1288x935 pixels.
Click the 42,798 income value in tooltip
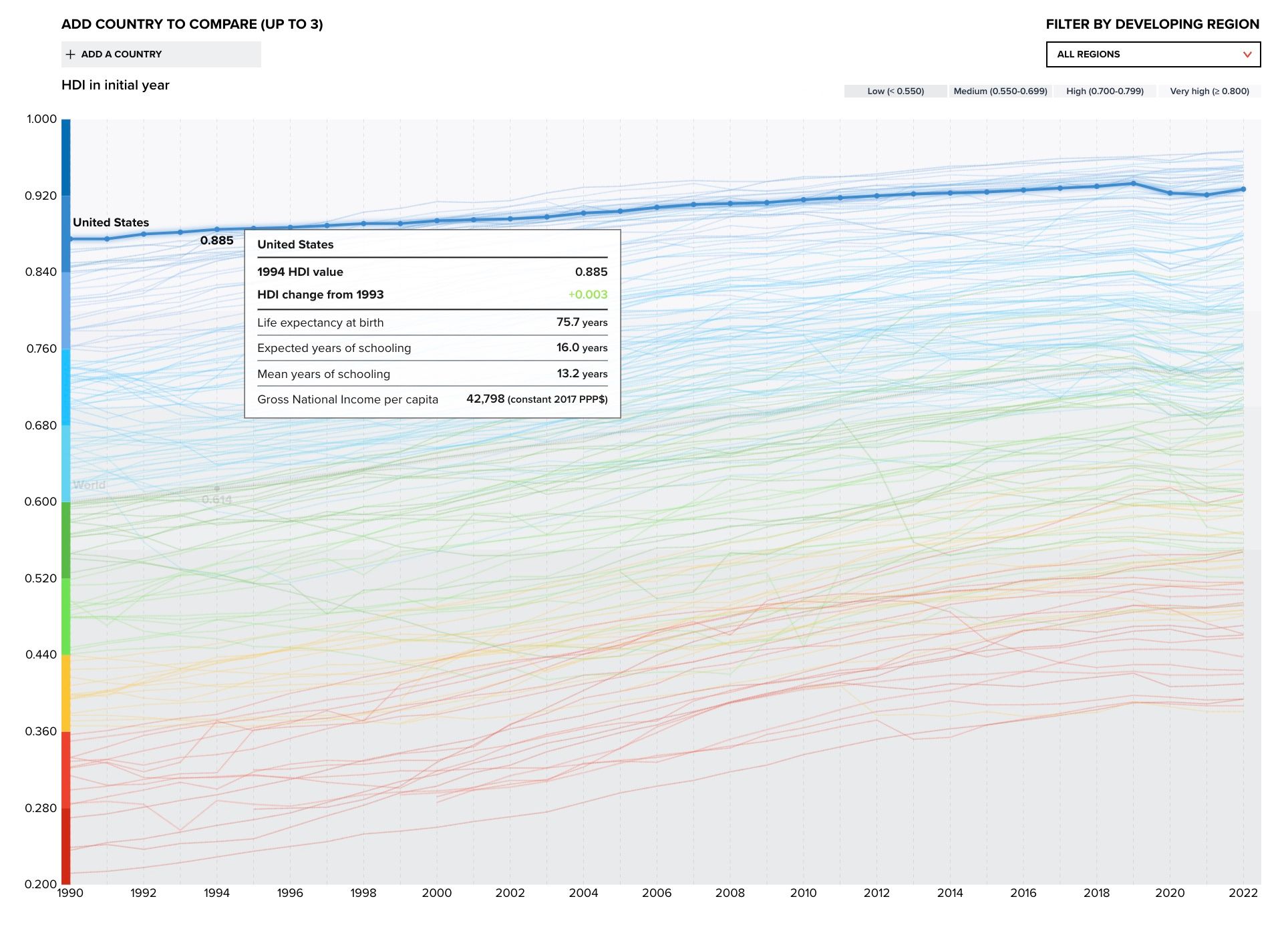click(x=486, y=399)
